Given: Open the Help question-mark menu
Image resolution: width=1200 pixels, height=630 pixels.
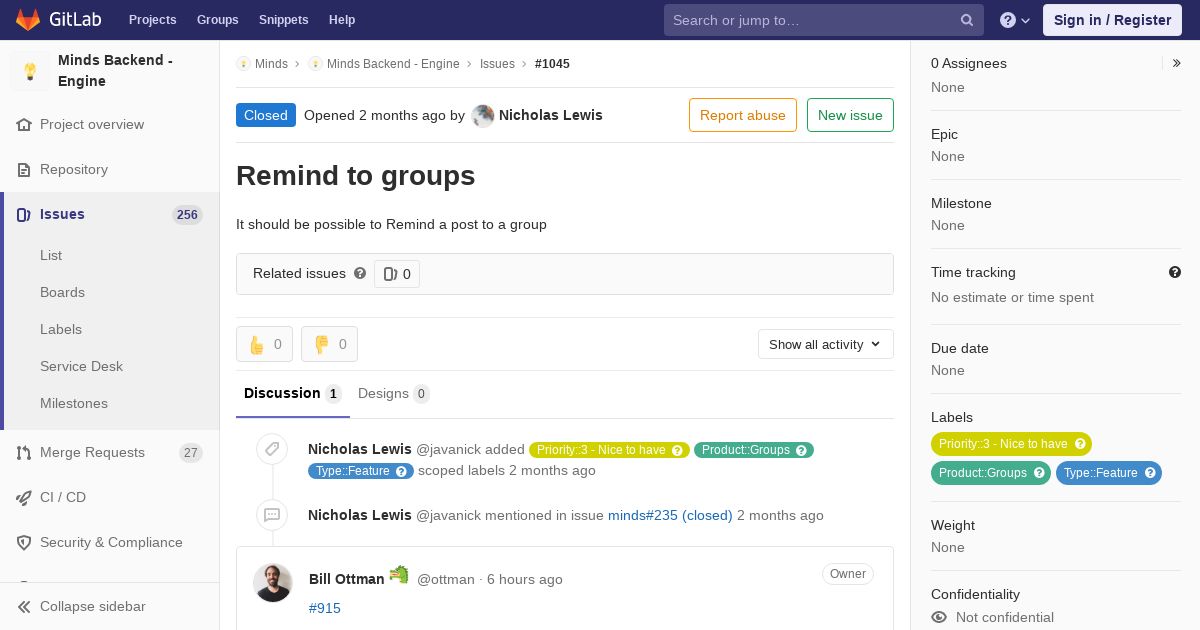Looking at the screenshot, I should tap(1015, 20).
